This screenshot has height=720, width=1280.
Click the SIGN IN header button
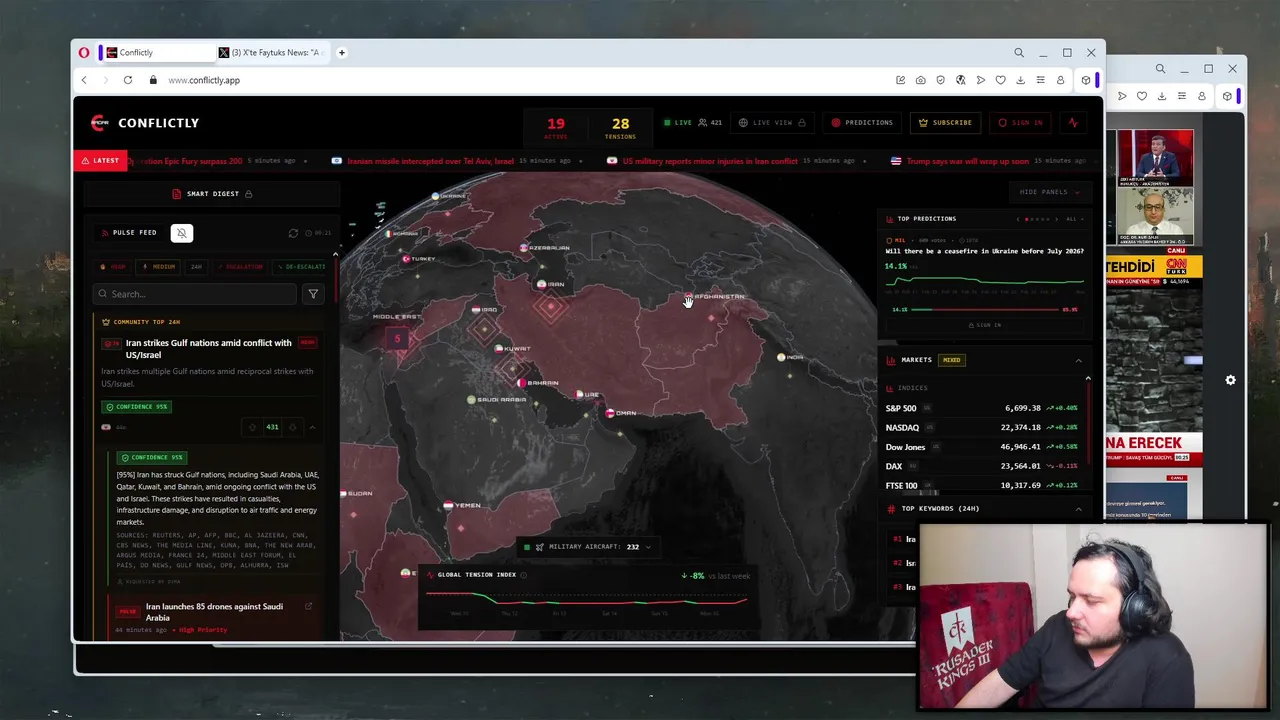pyautogui.click(x=1020, y=123)
